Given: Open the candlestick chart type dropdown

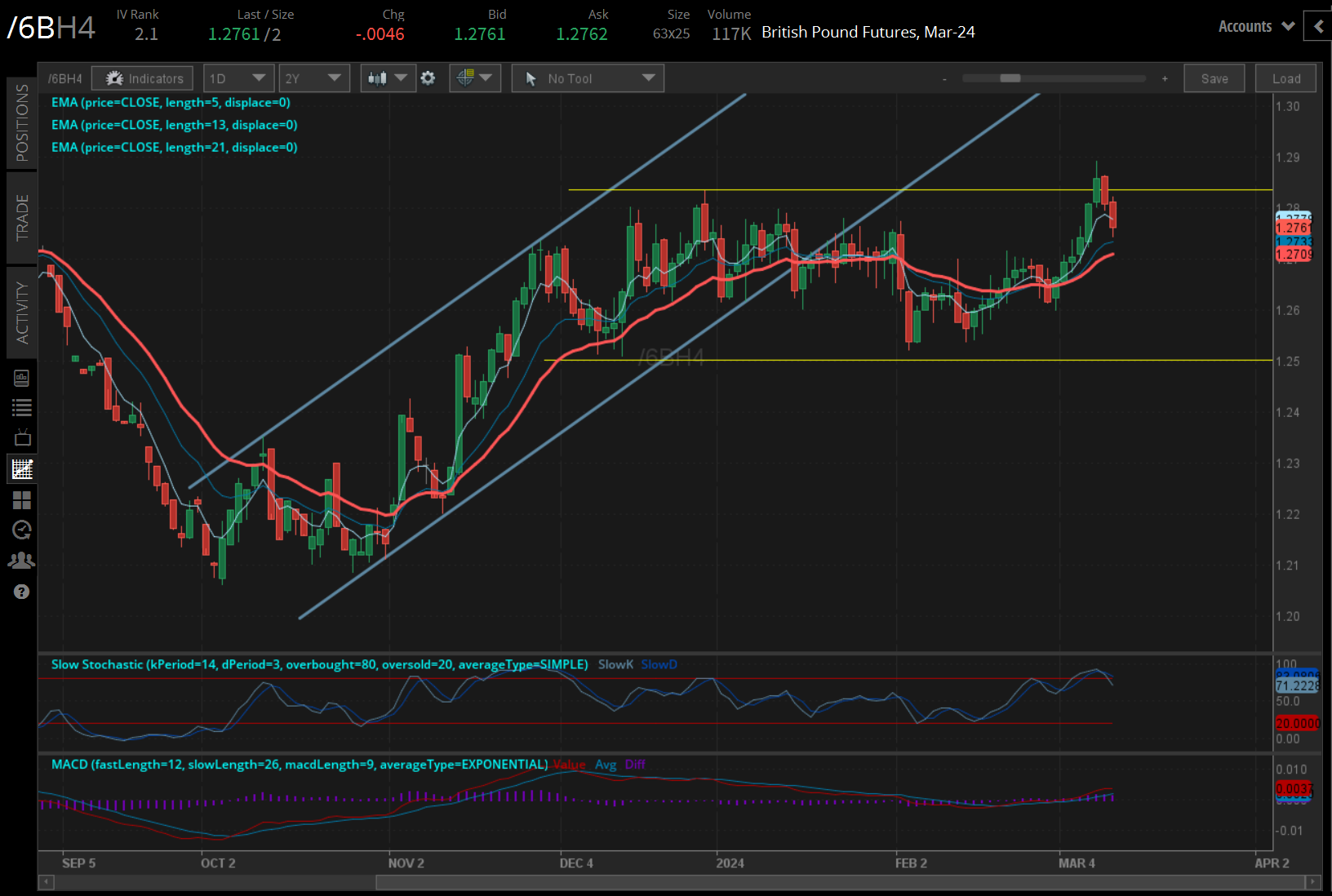Looking at the screenshot, I should (387, 78).
